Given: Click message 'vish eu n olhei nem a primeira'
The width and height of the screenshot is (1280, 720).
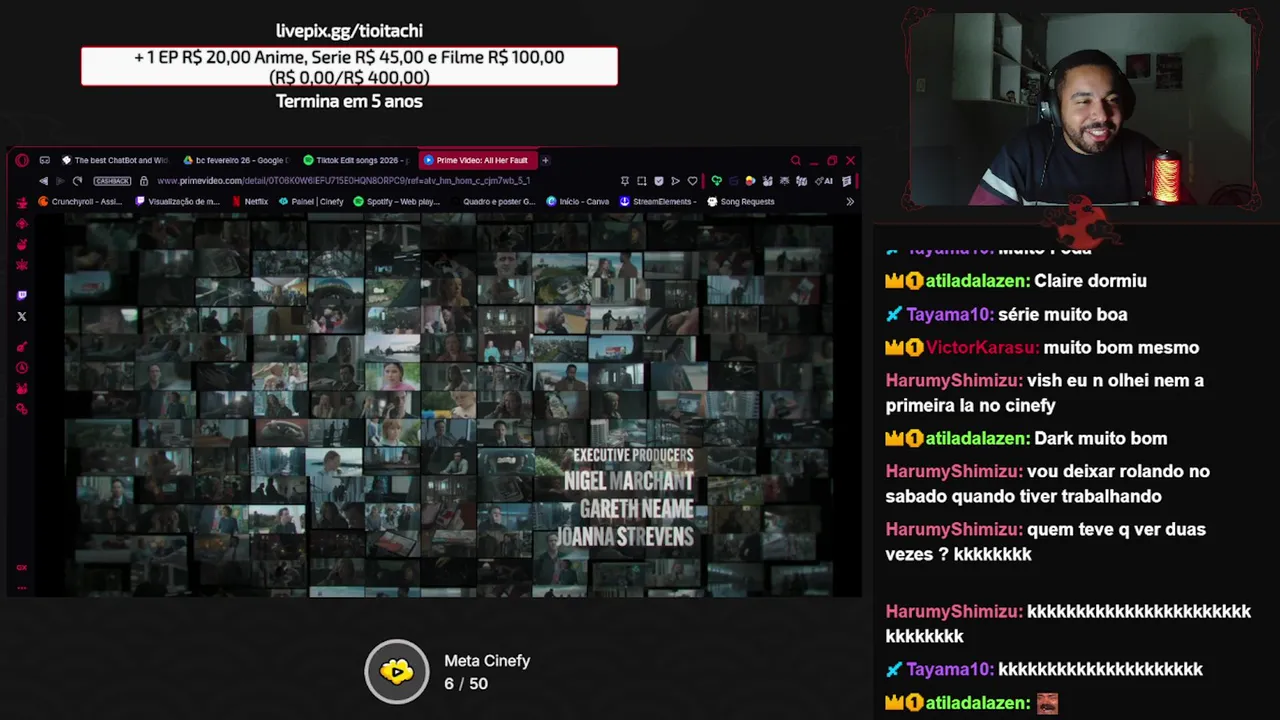Looking at the screenshot, I should click(1045, 392).
